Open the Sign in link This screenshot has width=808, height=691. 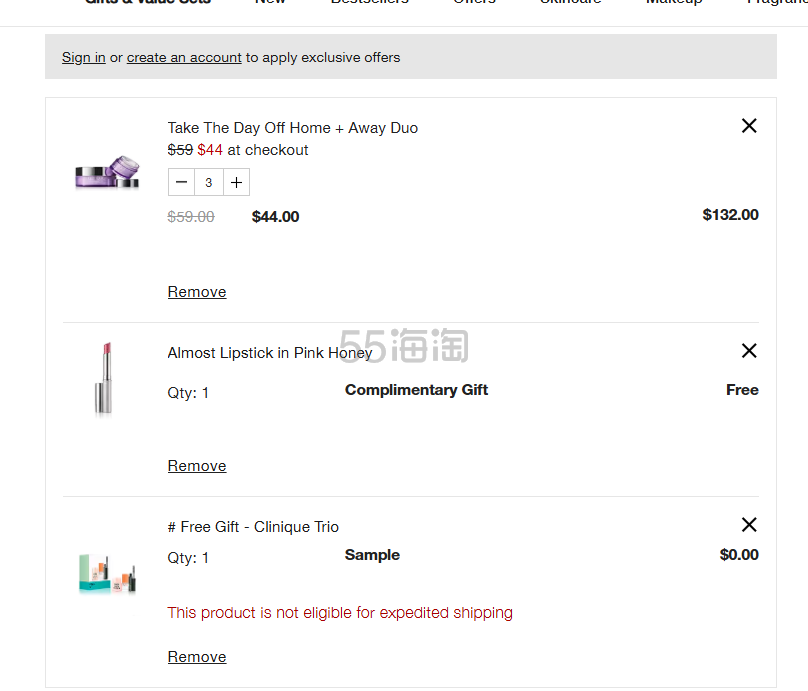(x=83, y=58)
